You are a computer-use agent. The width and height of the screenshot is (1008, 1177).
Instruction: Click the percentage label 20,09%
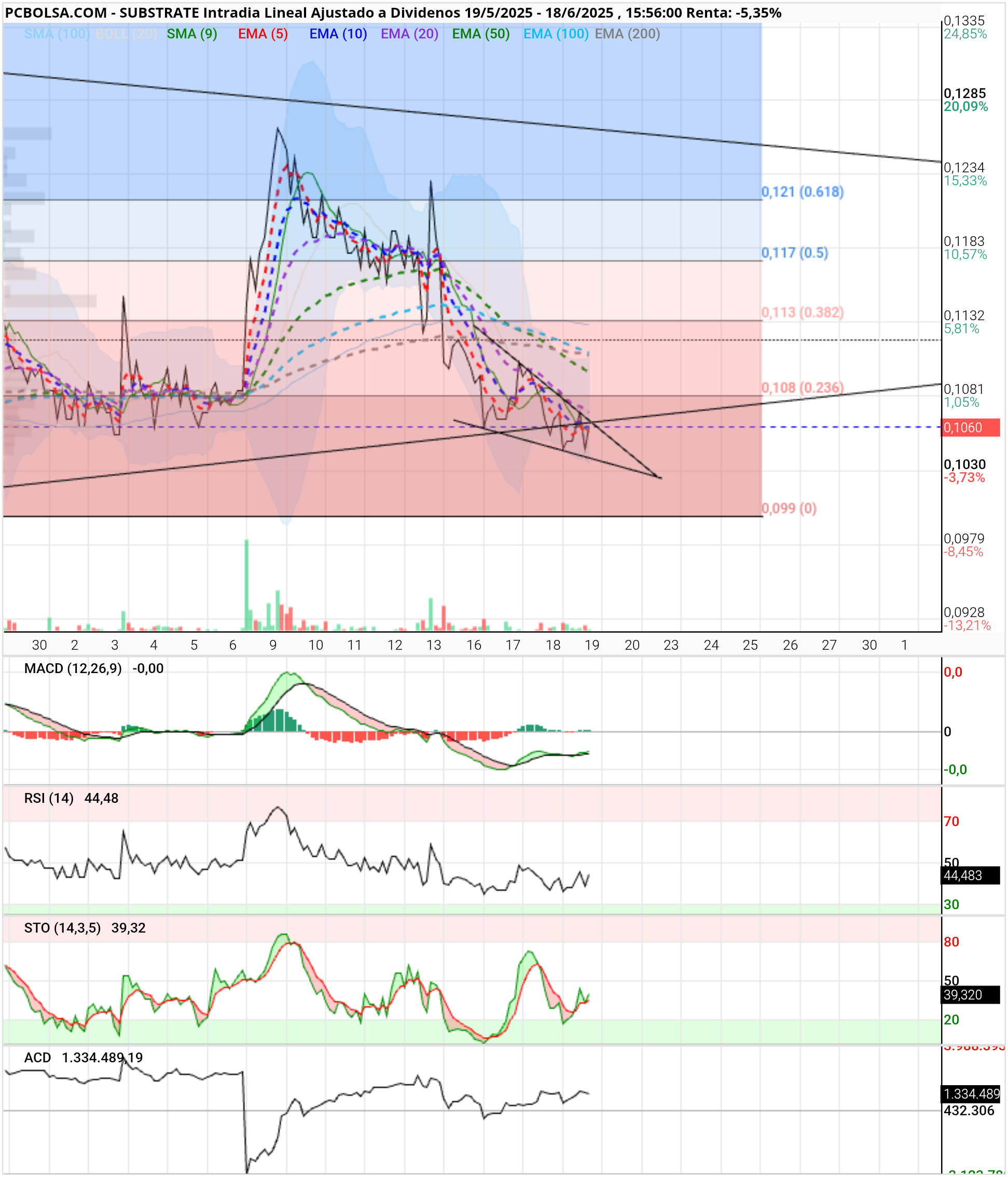tap(966, 107)
